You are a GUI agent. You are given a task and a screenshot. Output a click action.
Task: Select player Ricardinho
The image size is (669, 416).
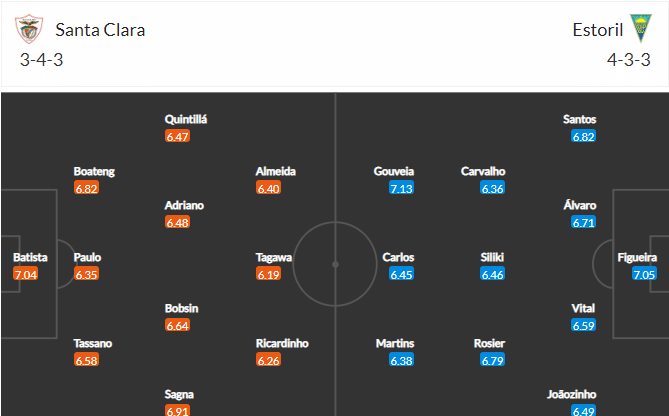coord(282,343)
